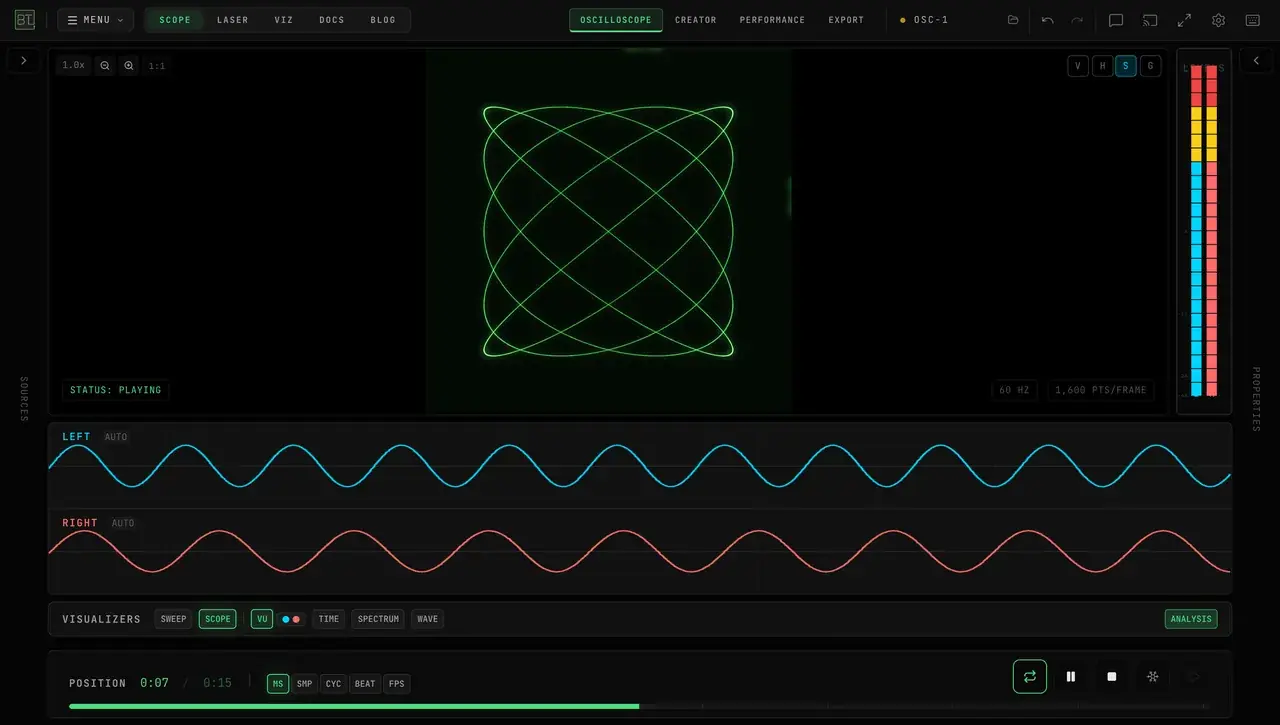This screenshot has height=725, width=1280.
Task: Stop playback
Action: (1112, 676)
